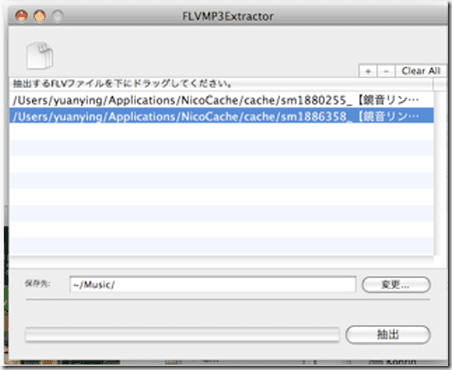Click the disabled zoom button in the title bar
This screenshot has width=452, height=370.
point(58,16)
